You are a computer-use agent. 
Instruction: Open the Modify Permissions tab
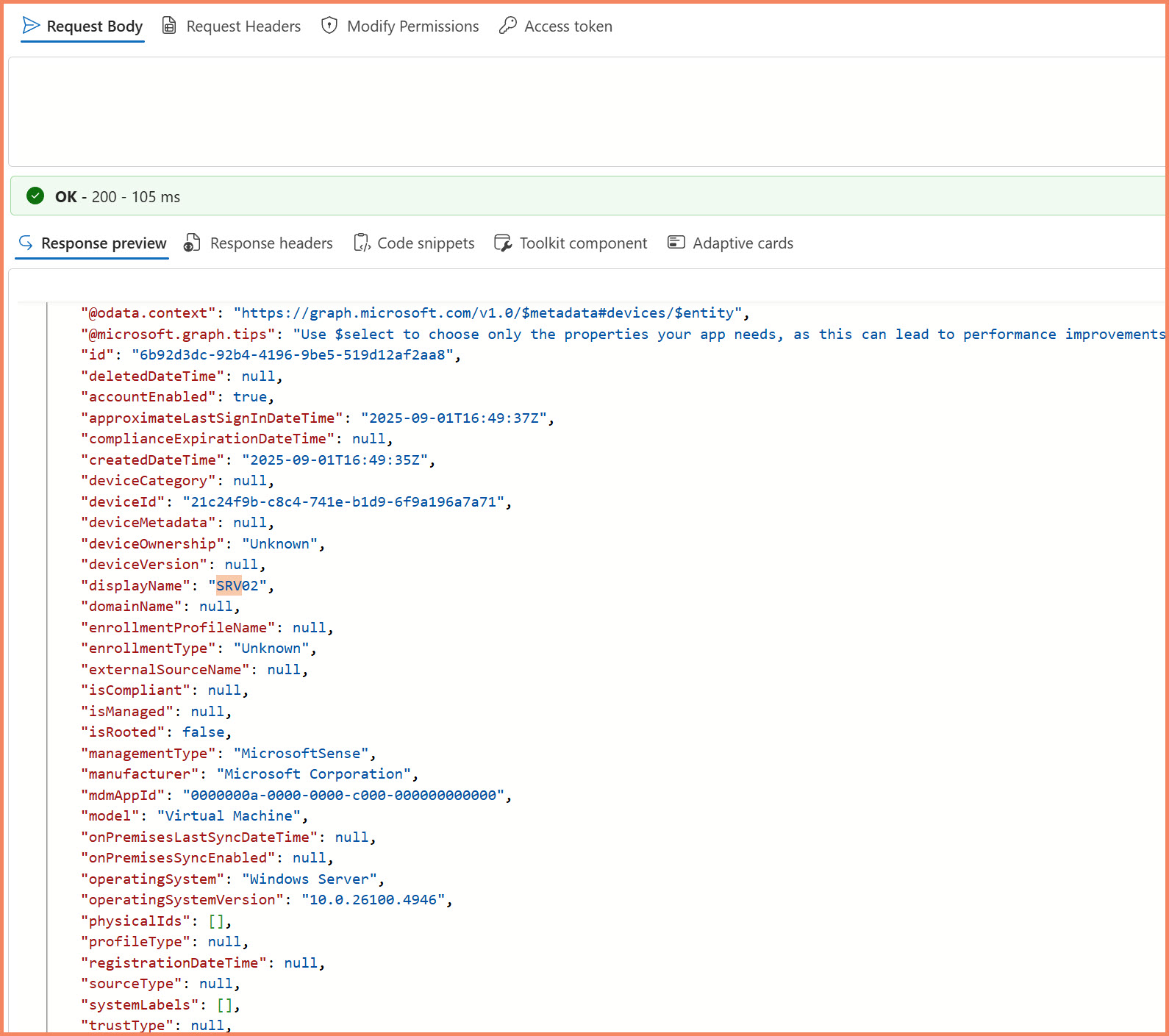click(x=400, y=26)
